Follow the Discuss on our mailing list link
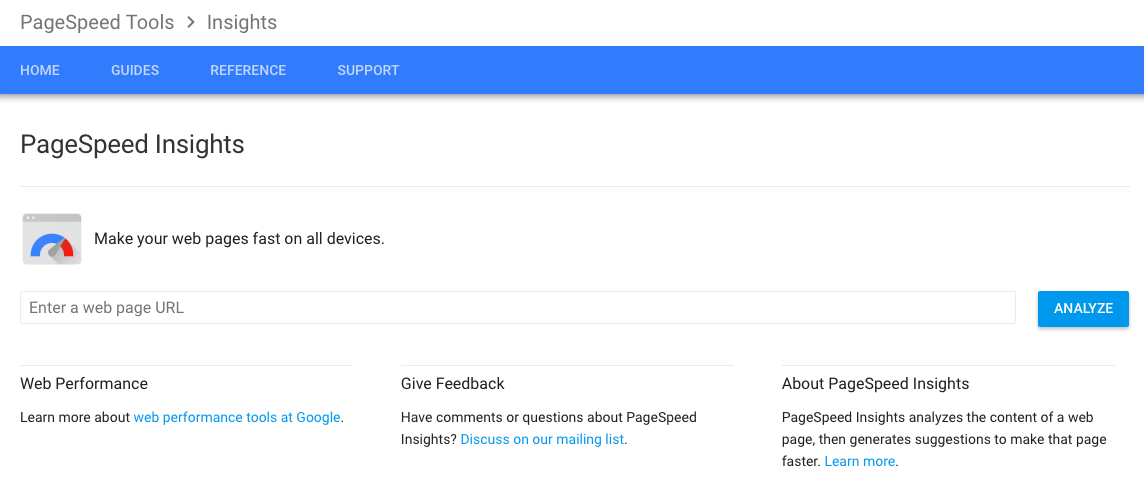1144x487 pixels. point(542,440)
